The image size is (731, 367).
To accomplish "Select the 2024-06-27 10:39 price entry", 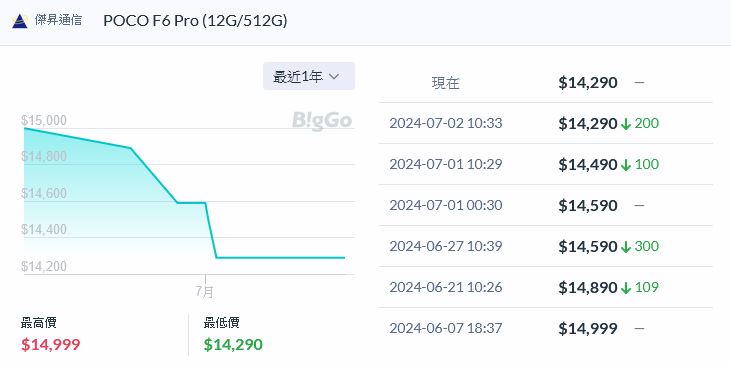I will coord(545,246).
